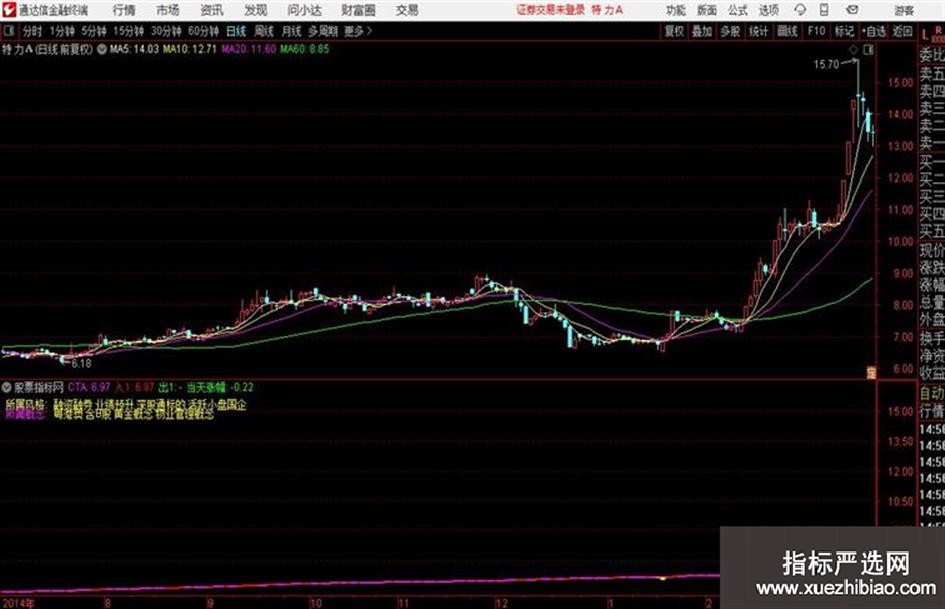Click the CTA: 6.97 sub-chart value
Image resolution: width=945 pixels, height=609 pixels.
(89, 387)
